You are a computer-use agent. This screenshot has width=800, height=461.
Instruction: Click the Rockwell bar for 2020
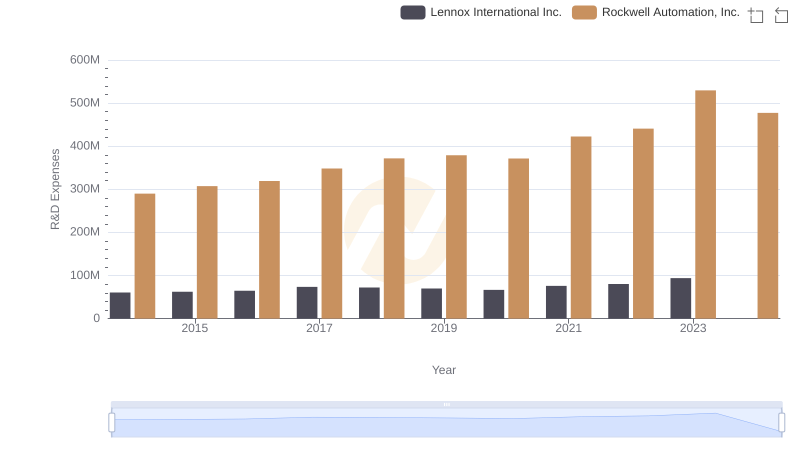pos(518,239)
